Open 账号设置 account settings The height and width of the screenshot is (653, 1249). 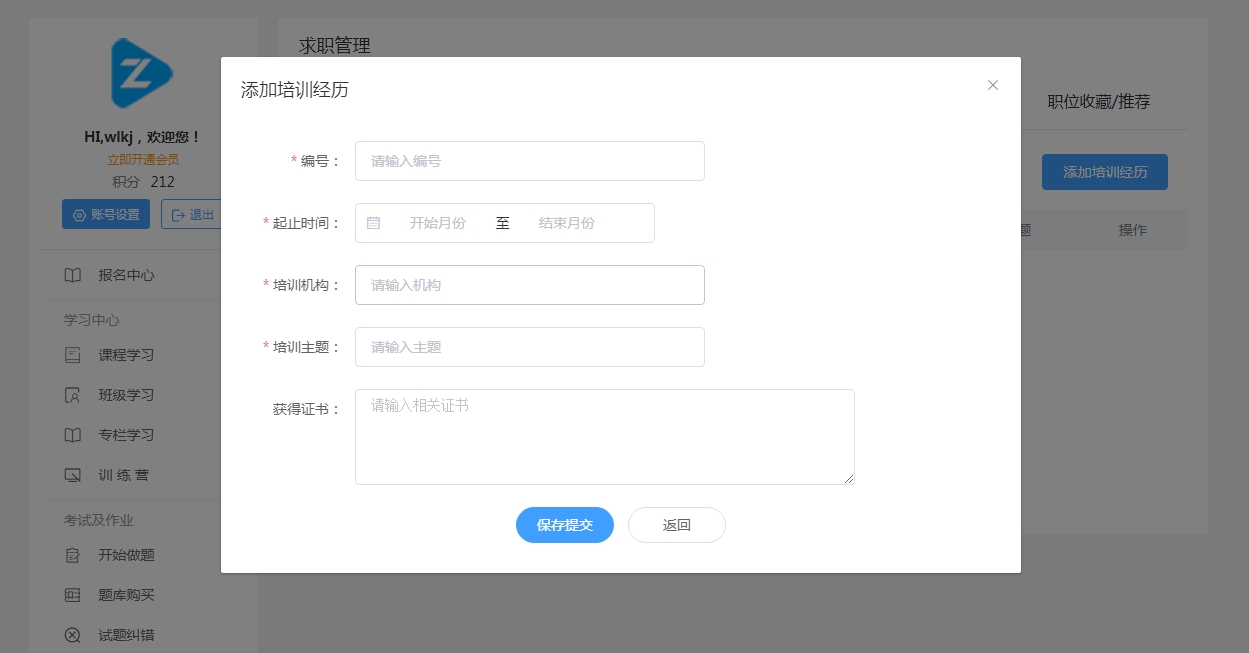pyautogui.click(x=106, y=215)
